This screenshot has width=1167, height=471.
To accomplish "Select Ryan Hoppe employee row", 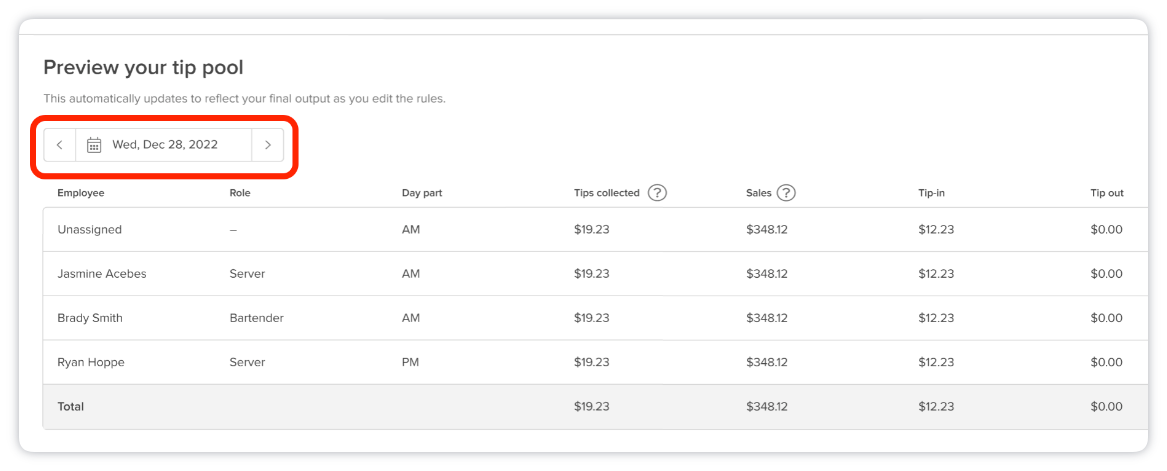I will (x=91, y=362).
